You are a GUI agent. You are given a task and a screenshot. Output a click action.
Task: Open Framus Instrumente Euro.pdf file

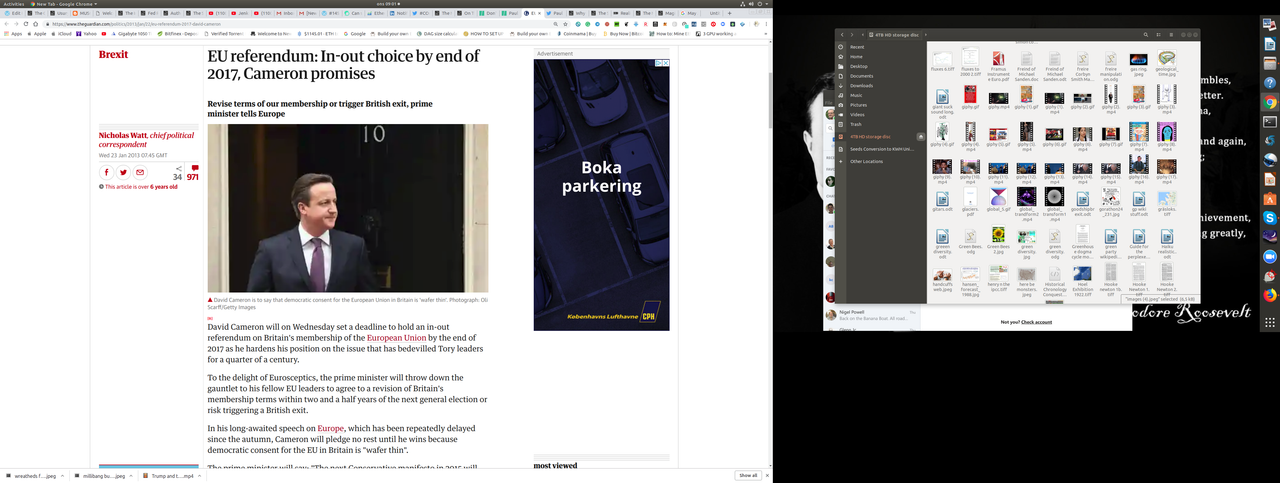(x=998, y=65)
